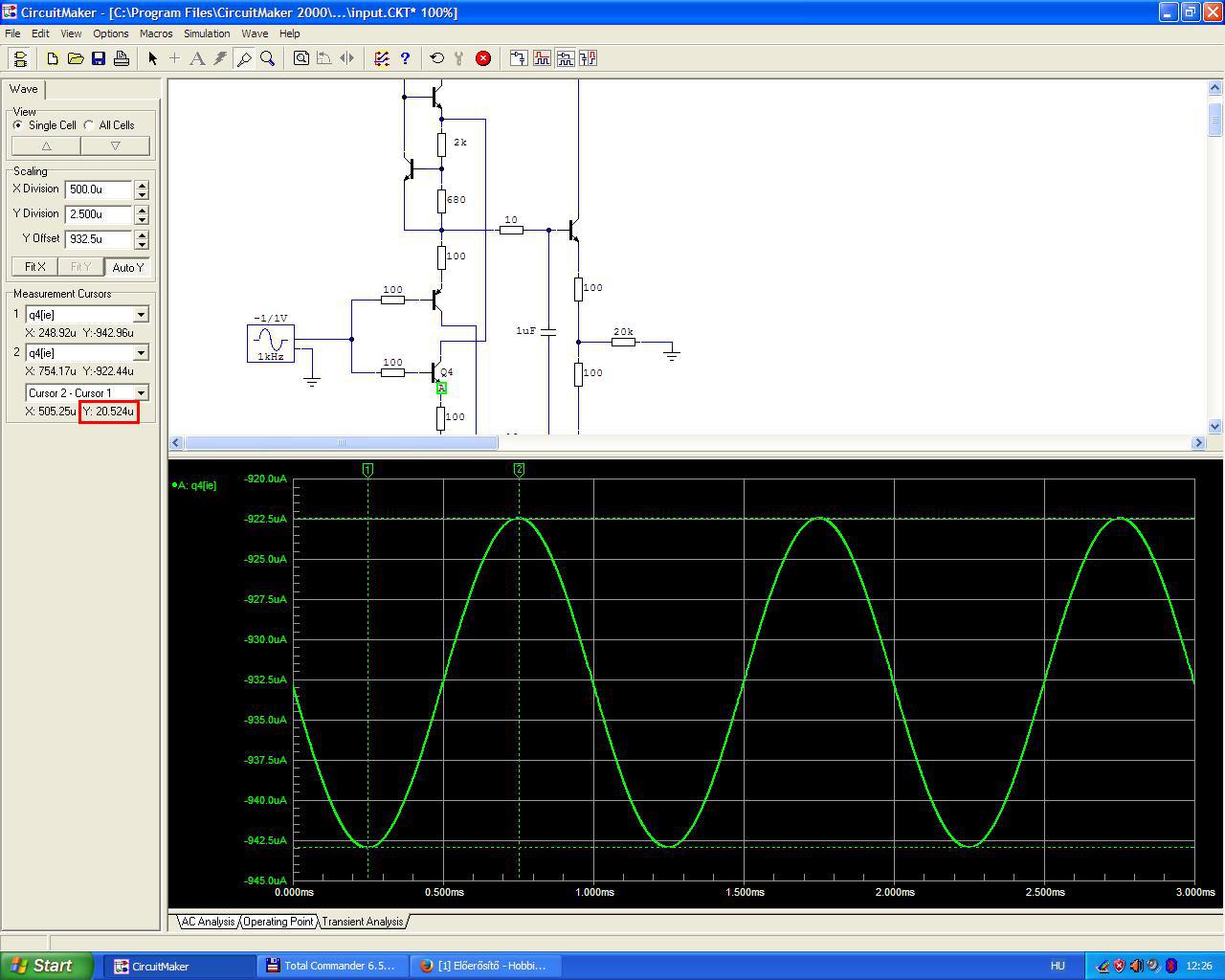1225x980 pixels.
Task: Switch to the AC Analysis tab
Action: [208, 922]
